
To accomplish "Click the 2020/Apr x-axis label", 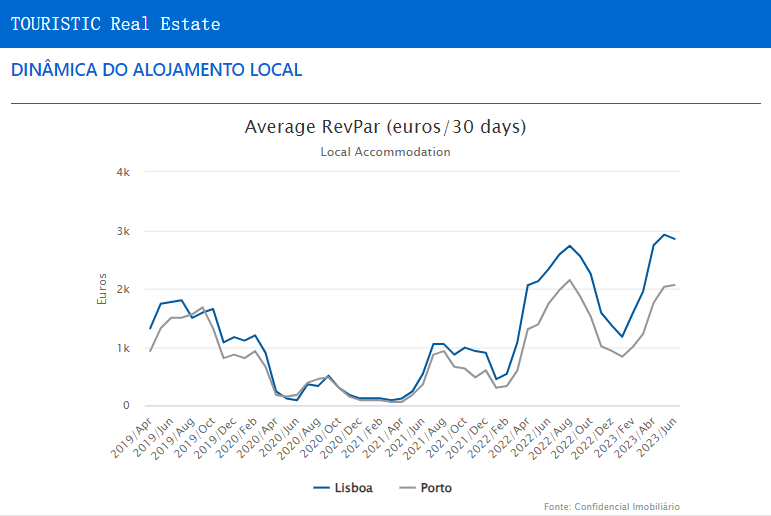I will pos(257,437).
